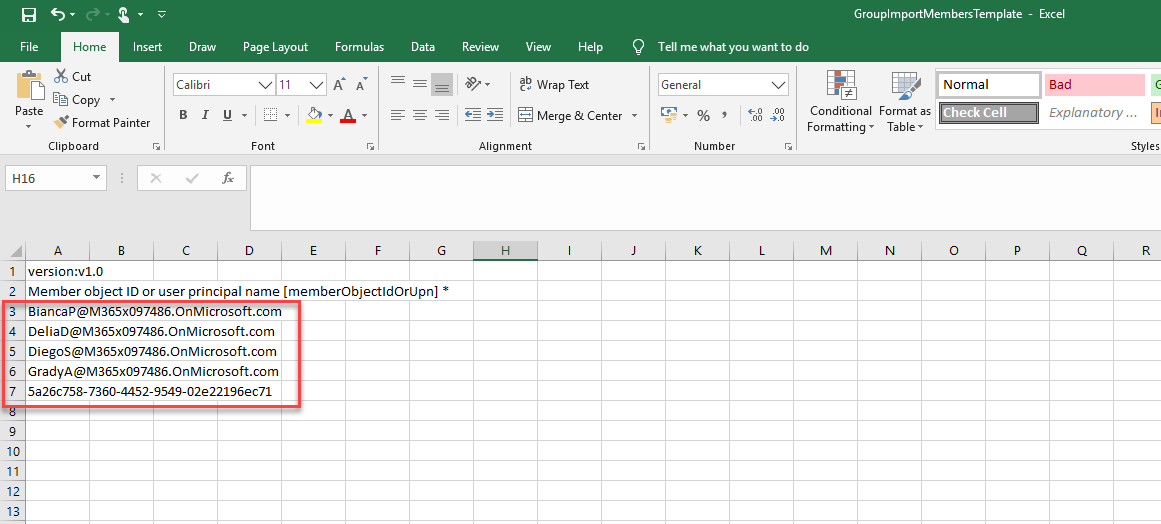Toggle Wrap Text
Image resolution: width=1161 pixels, height=524 pixels.
coord(554,84)
